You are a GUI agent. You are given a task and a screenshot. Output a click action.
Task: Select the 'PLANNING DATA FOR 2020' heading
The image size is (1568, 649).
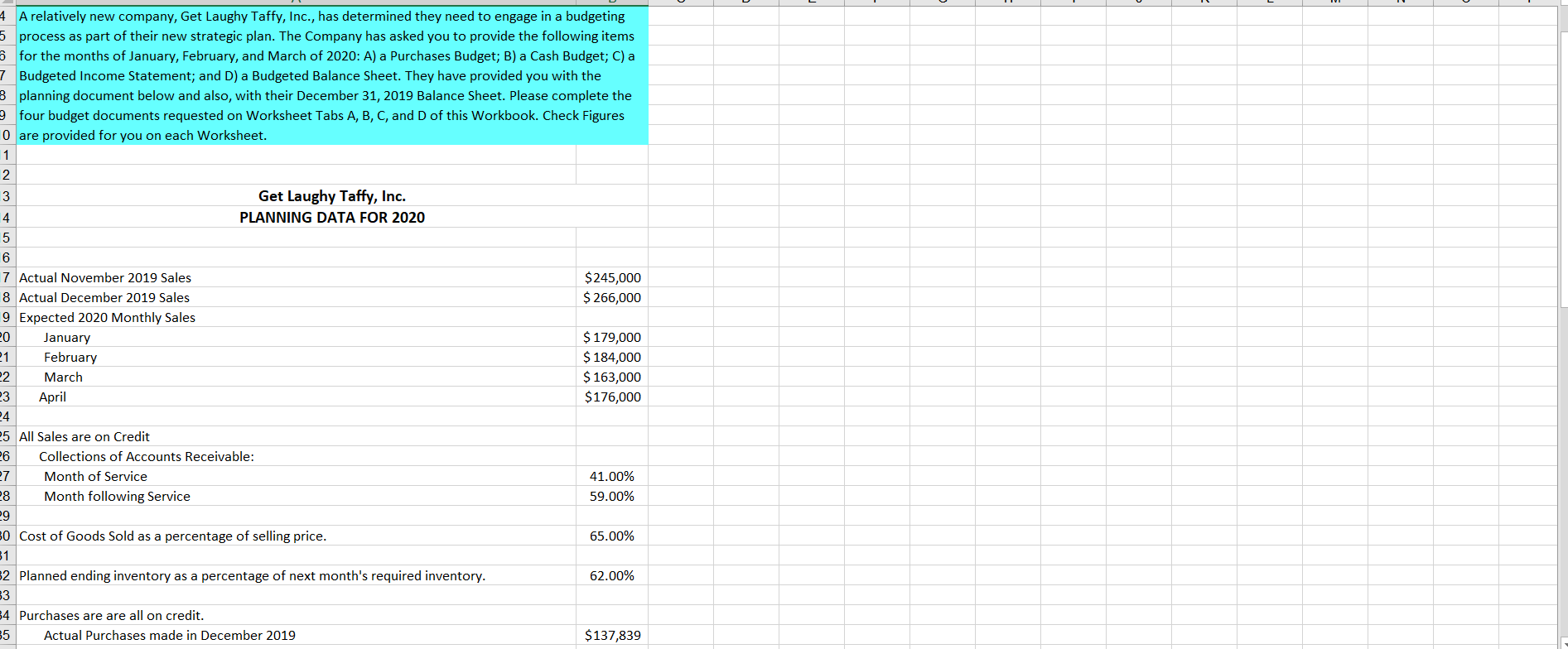[332, 217]
